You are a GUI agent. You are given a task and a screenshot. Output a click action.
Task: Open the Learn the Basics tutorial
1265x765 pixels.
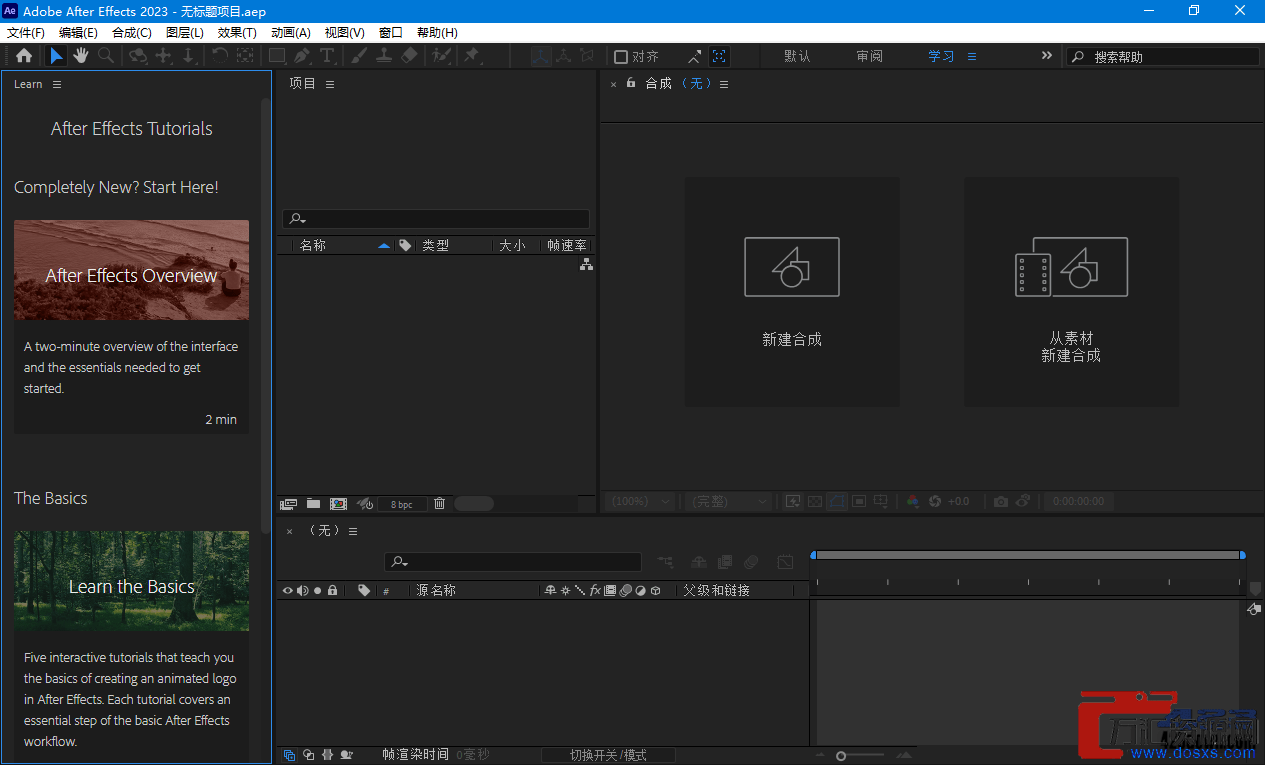[131, 581]
